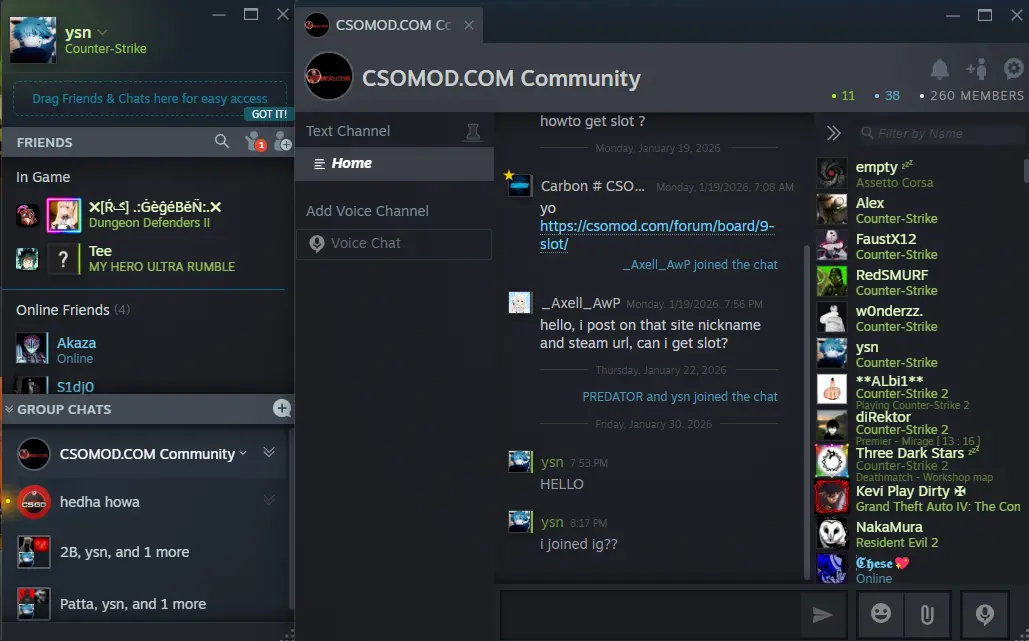The image size is (1029, 641).
Task: Open notification bell settings for CSOMOD group
Action: coord(940,68)
